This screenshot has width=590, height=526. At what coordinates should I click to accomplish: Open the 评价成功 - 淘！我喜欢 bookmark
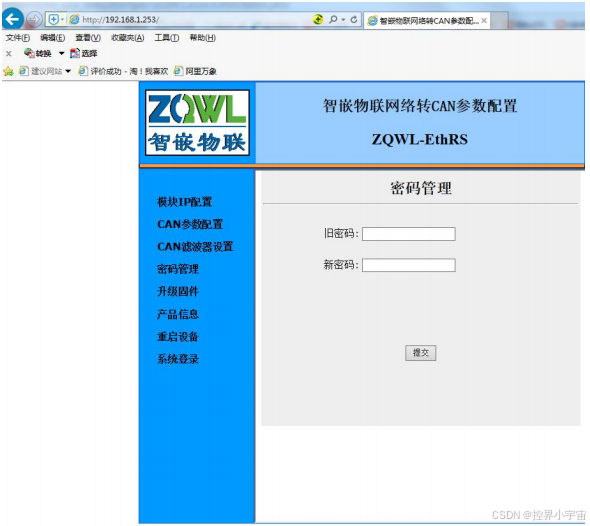[x=123, y=71]
